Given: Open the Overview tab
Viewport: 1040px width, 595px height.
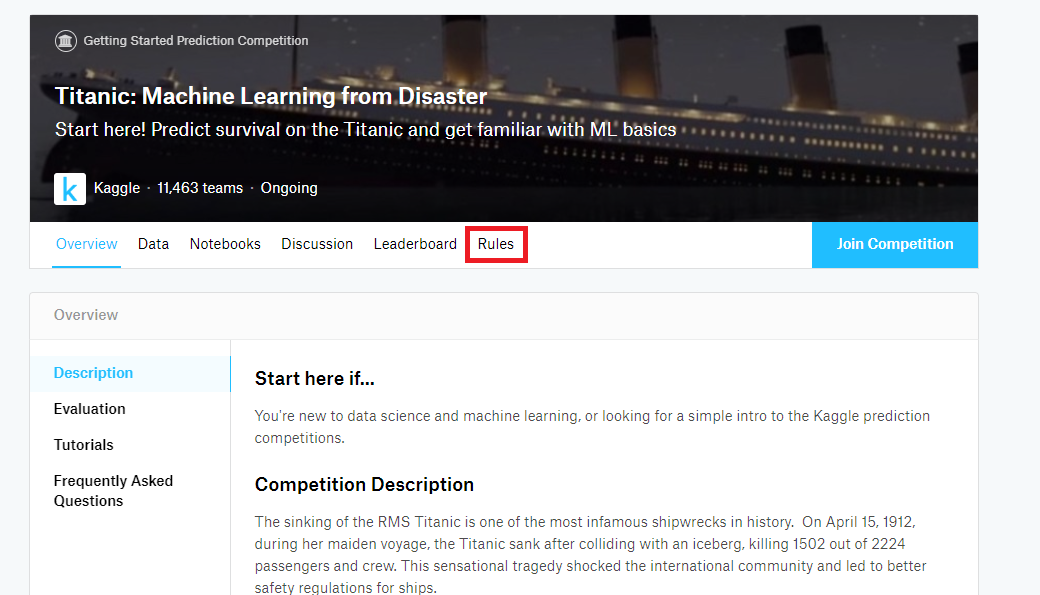Looking at the screenshot, I should [86, 244].
